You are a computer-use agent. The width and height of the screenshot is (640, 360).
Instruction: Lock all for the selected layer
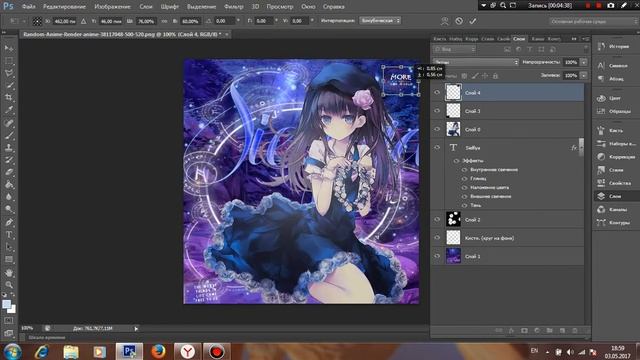tap(495, 76)
